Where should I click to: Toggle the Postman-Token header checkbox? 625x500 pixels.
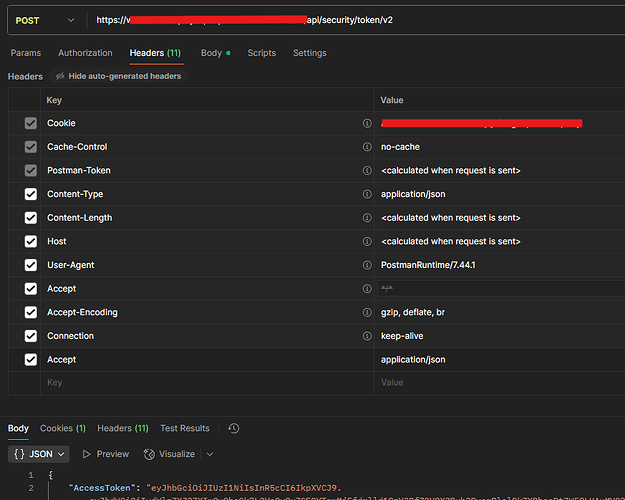[31, 171]
